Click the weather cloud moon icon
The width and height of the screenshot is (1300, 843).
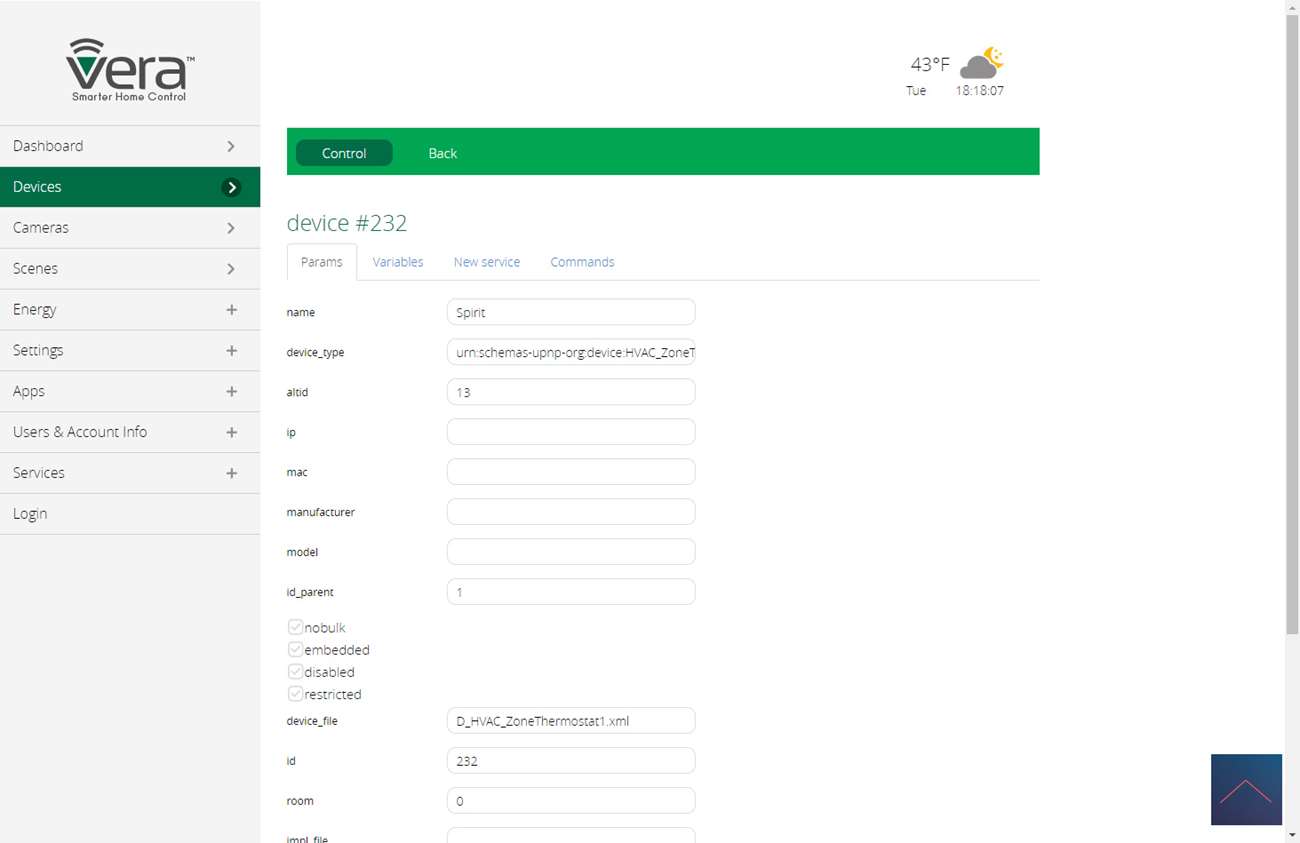[981, 63]
